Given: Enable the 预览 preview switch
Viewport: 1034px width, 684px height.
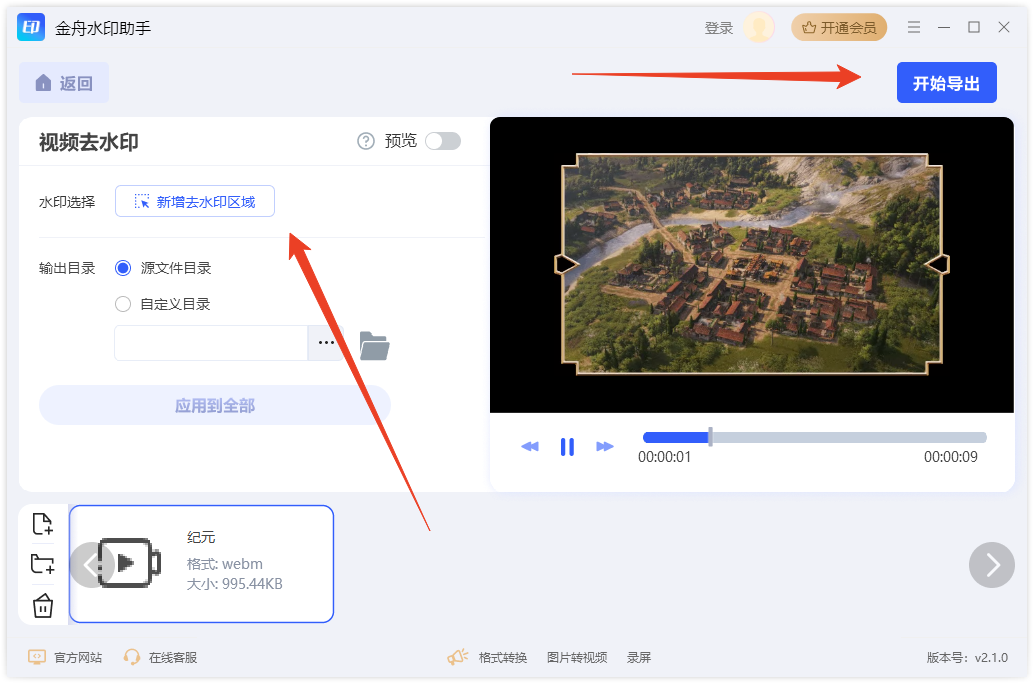Looking at the screenshot, I should coord(443,141).
